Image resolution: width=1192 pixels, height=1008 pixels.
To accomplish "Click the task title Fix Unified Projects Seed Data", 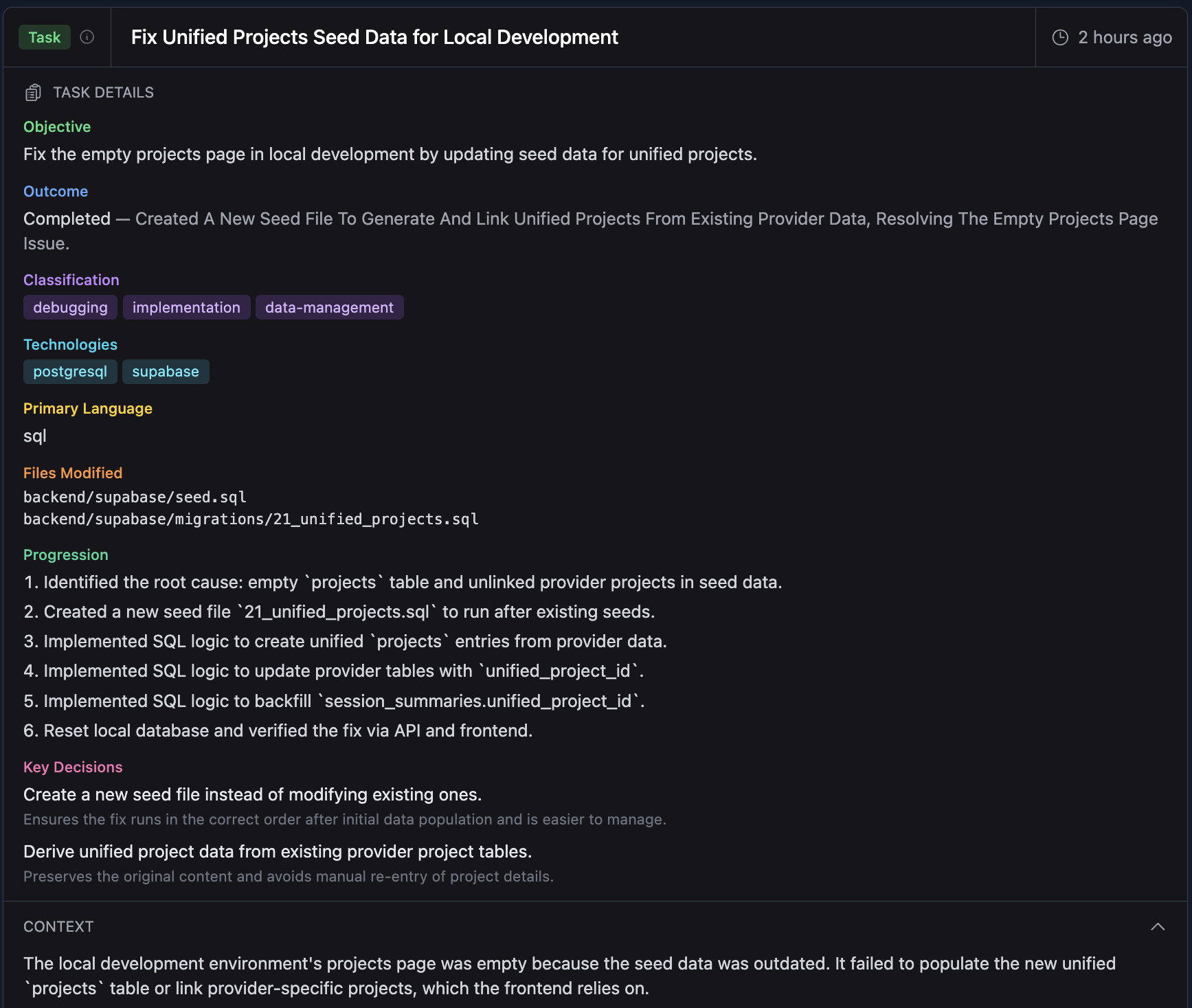I will click(374, 37).
